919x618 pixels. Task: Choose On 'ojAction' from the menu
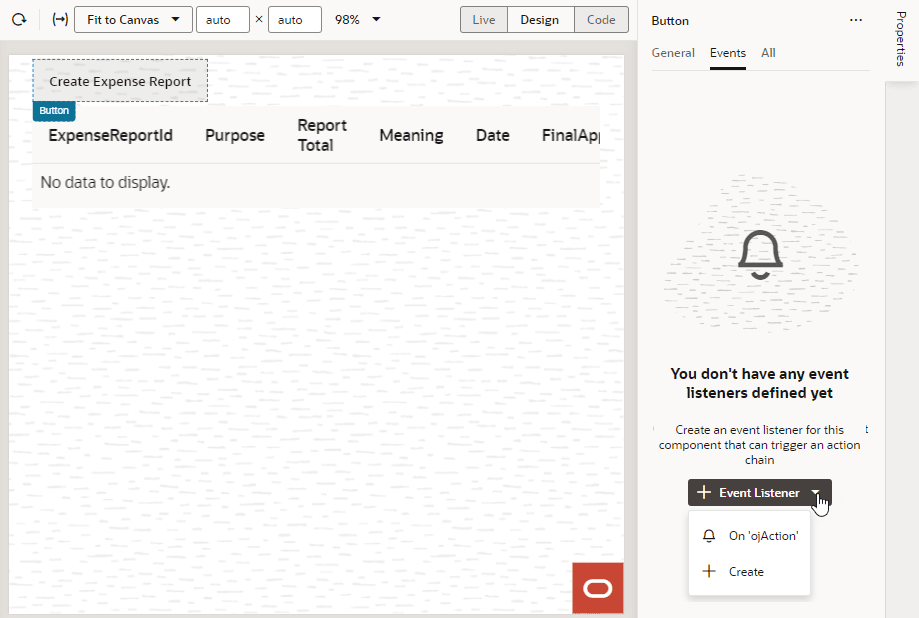coord(750,536)
